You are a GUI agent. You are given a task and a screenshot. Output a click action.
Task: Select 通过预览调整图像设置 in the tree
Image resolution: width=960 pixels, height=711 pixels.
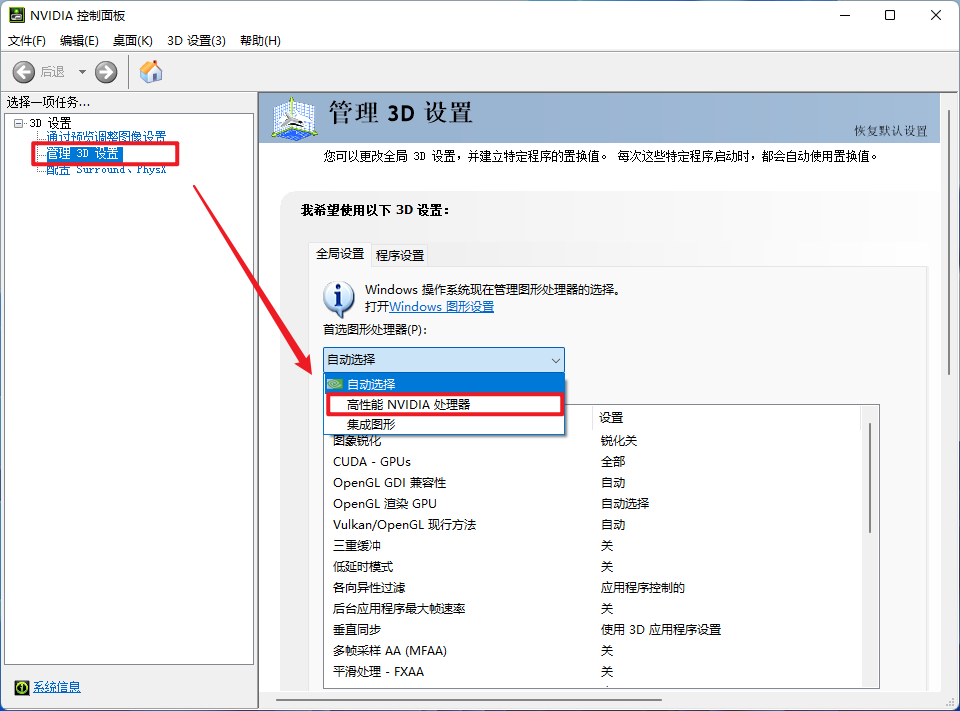pyautogui.click(x=106, y=136)
